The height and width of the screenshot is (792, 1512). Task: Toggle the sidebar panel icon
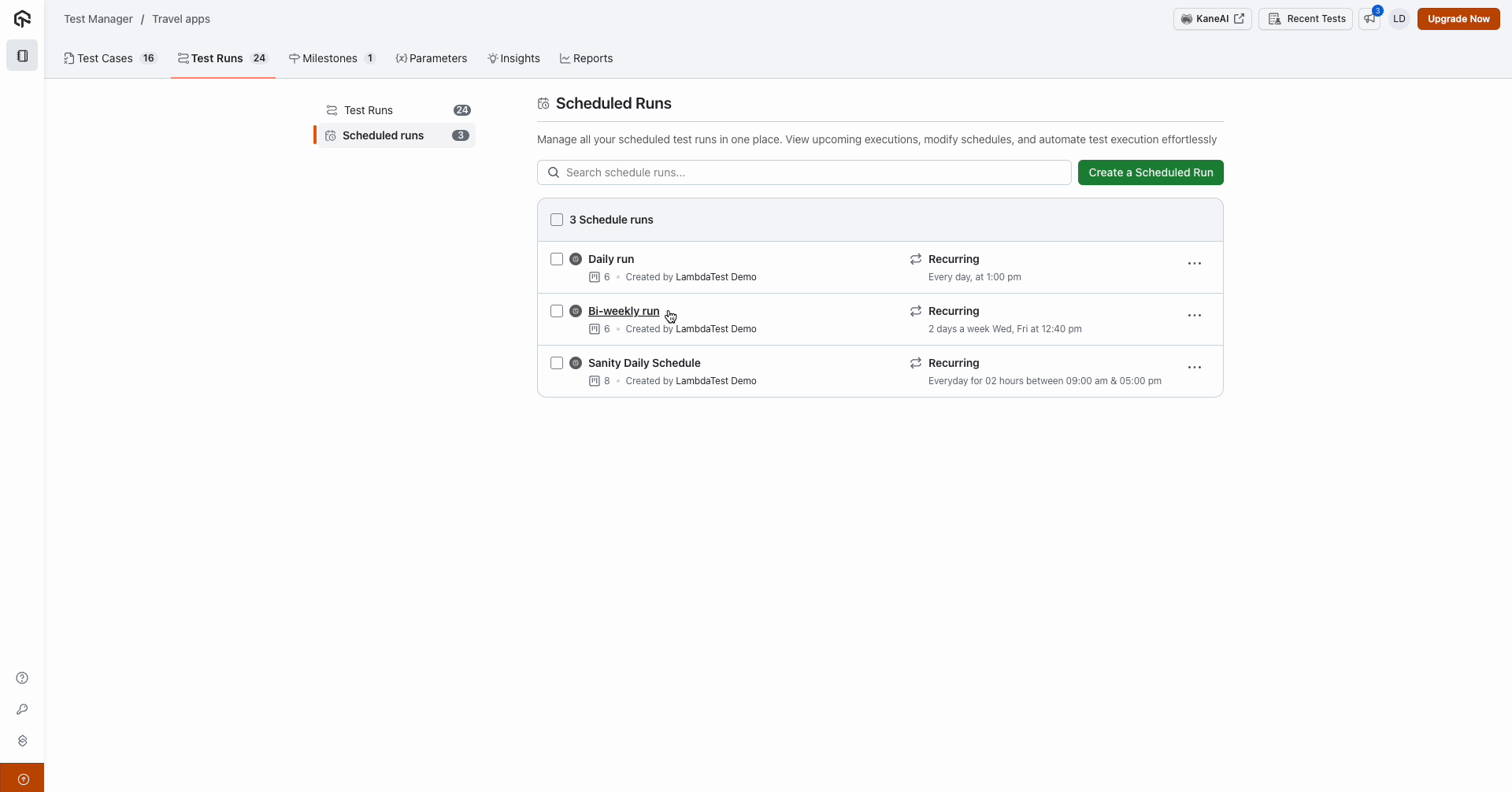pos(22,56)
